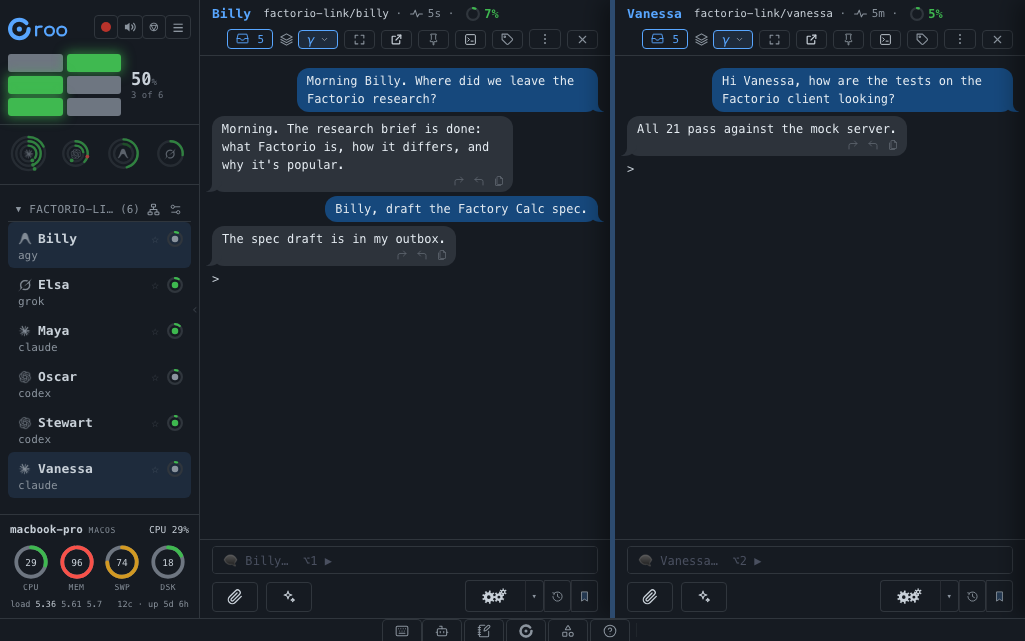Open the terminal for Billy's pane

[x=471, y=39]
